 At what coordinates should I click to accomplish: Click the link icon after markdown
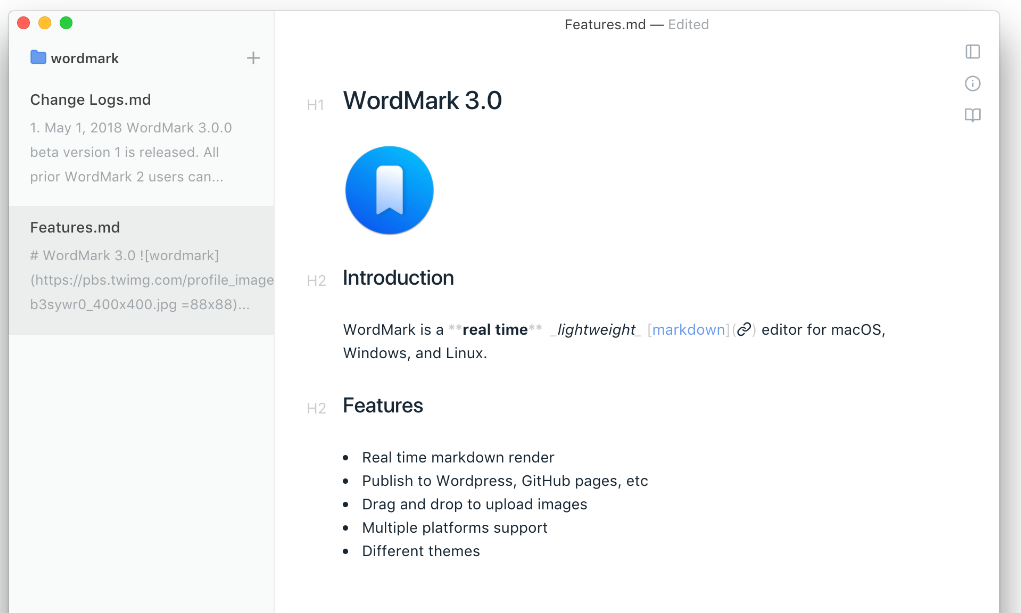(x=744, y=330)
